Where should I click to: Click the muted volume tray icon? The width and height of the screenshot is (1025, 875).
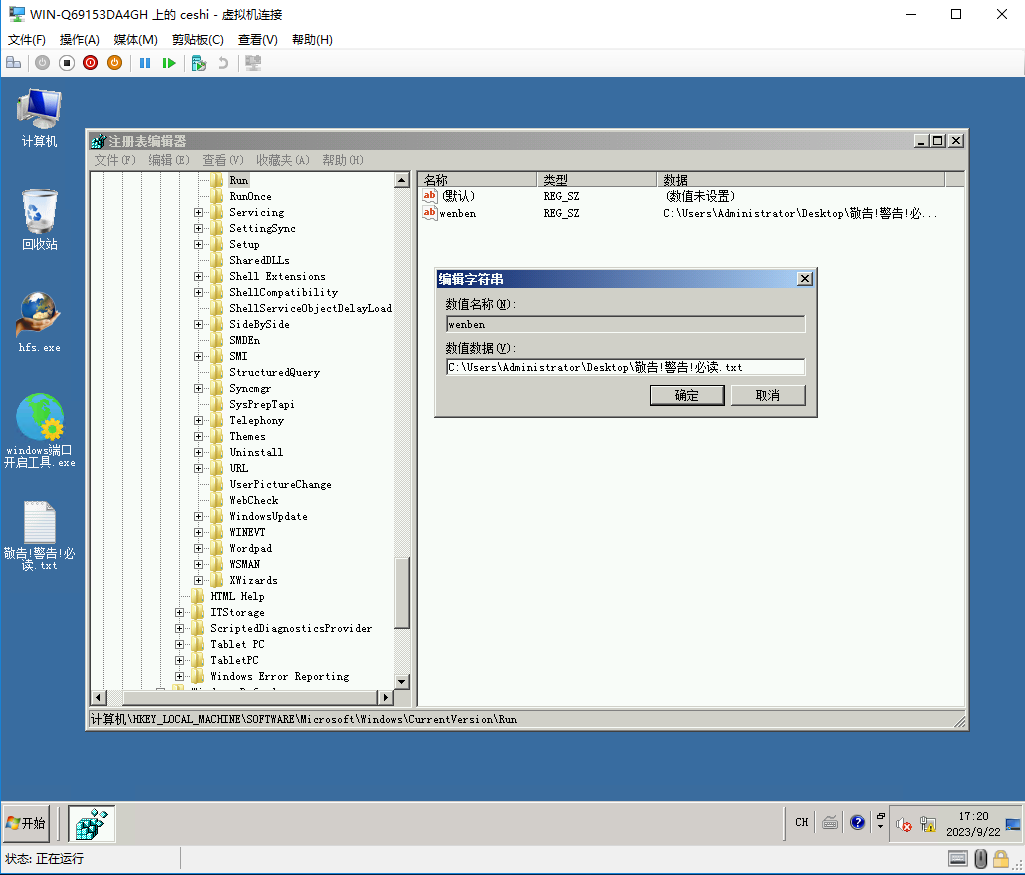(x=904, y=824)
